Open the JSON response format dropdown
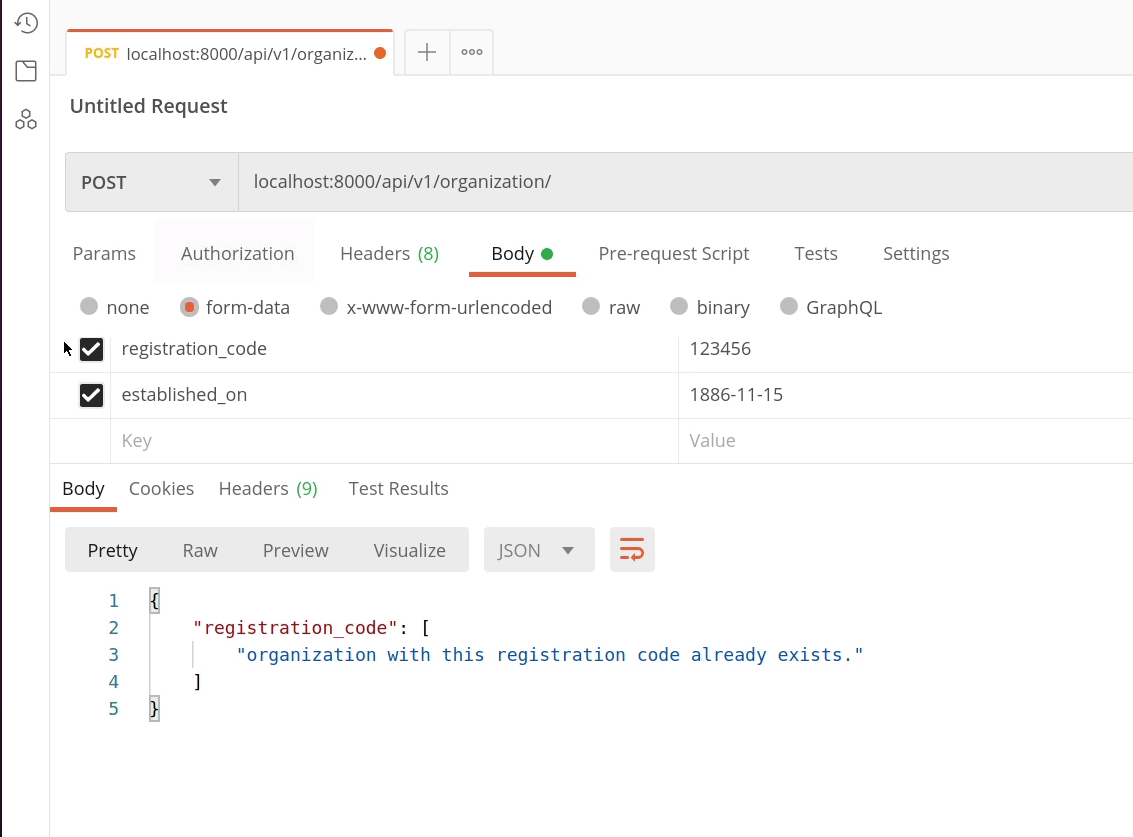The image size is (1133, 837). pos(539,550)
